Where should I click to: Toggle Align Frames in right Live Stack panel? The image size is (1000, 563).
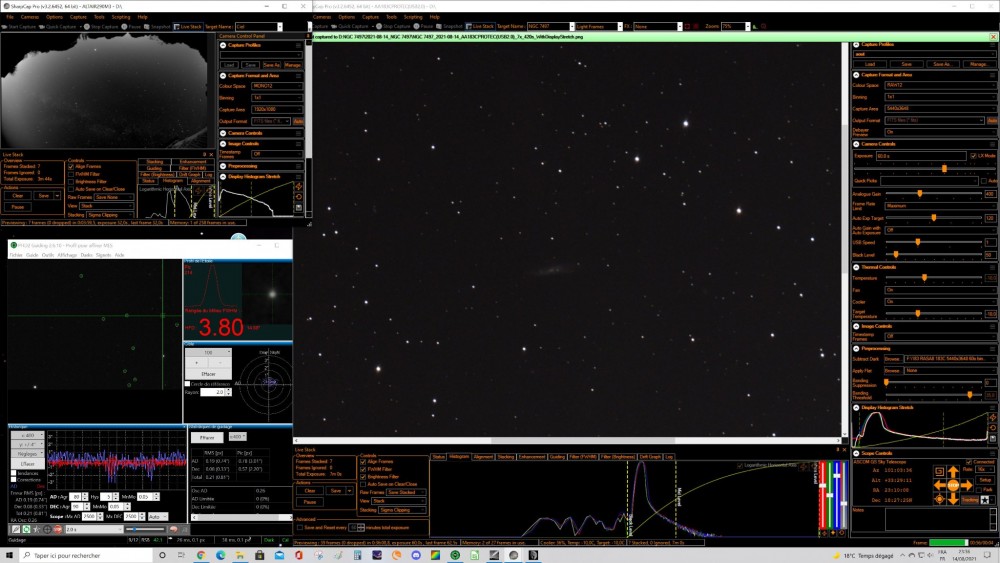point(363,461)
